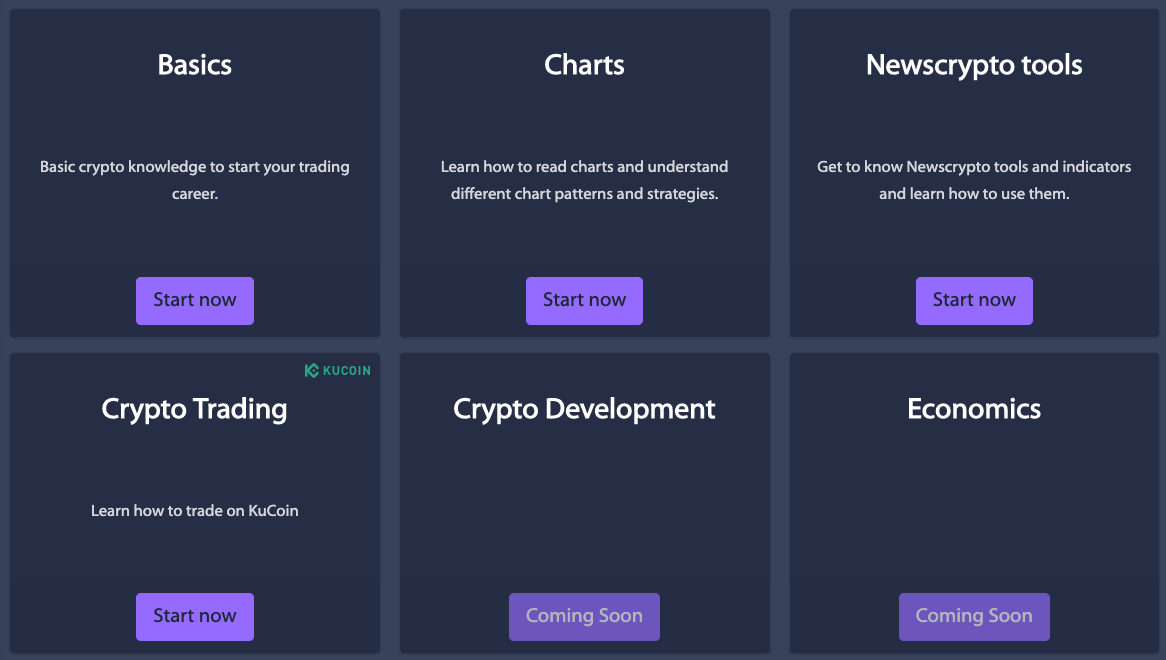Click Coming Soon under Economics
1166x660 pixels.
pyautogui.click(x=974, y=617)
